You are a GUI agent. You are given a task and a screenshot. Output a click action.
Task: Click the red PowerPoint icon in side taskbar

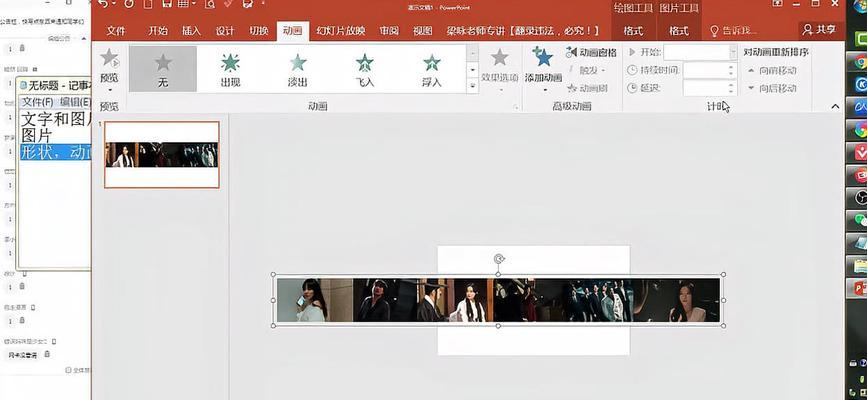tap(860, 288)
